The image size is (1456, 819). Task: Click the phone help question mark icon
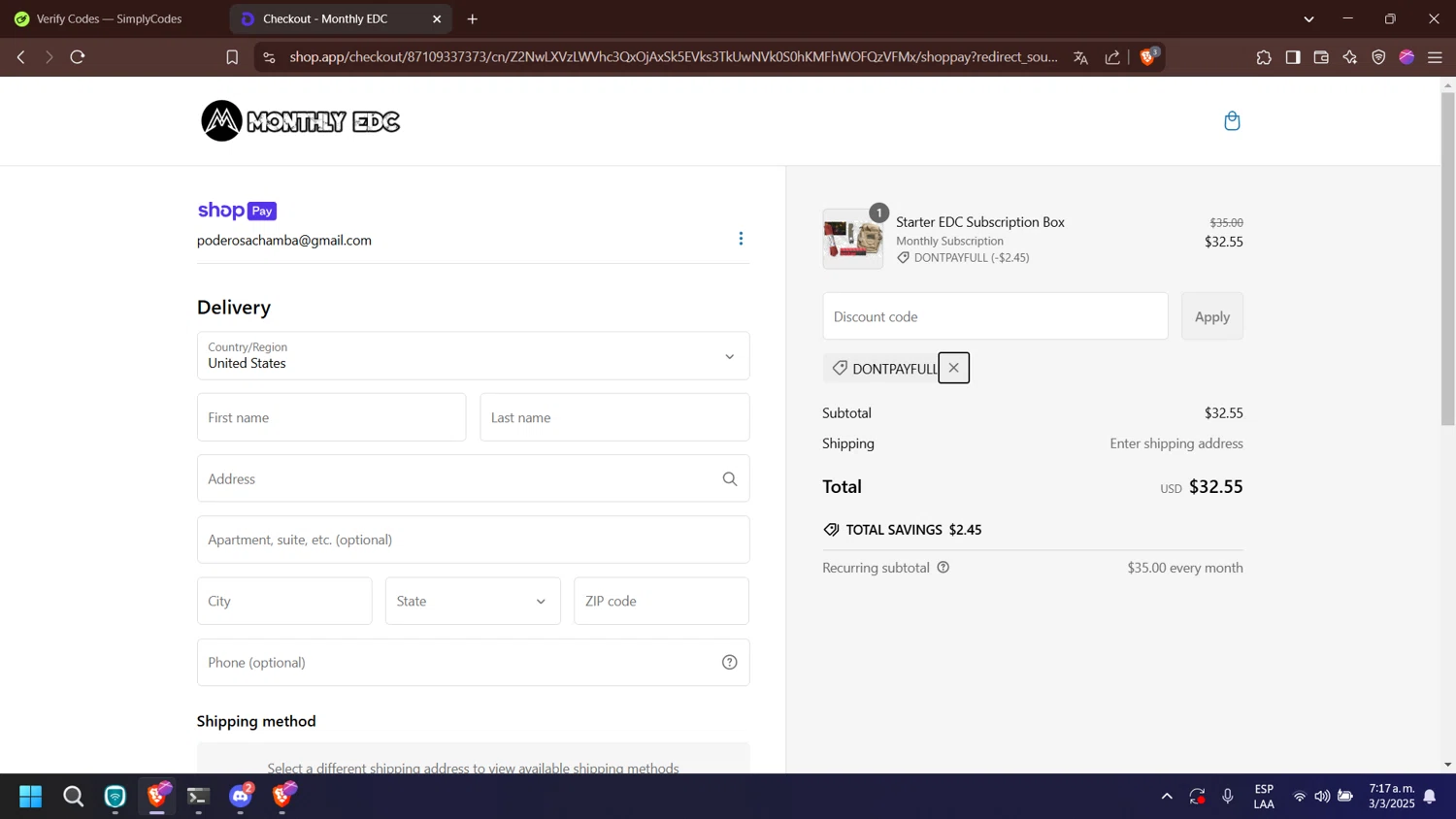tap(730, 662)
